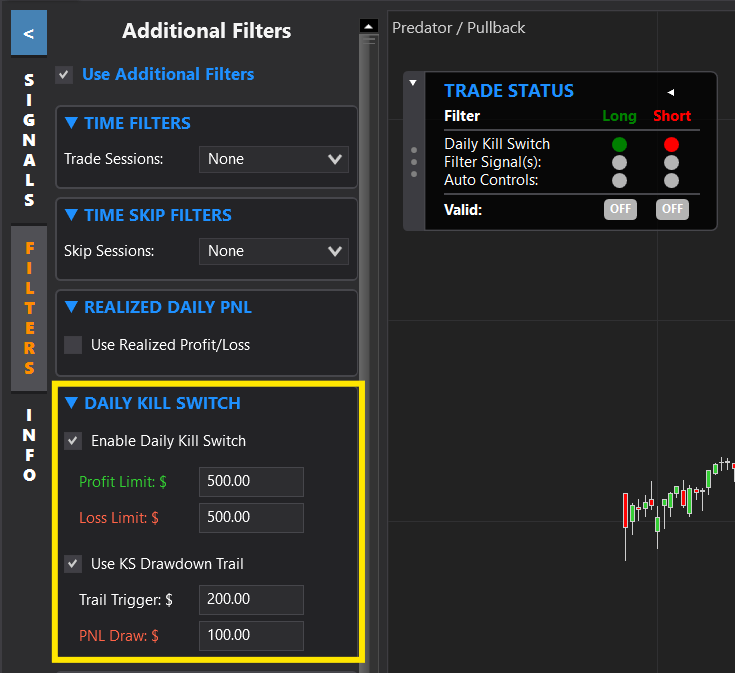Click the Short column header
The width and height of the screenshot is (735, 673).
point(672,116)
